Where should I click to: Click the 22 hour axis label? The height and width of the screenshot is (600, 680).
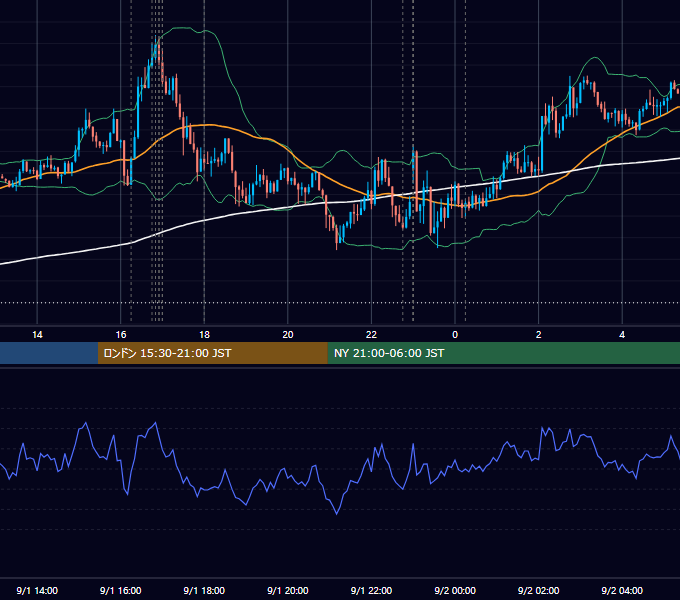[371, 335]
